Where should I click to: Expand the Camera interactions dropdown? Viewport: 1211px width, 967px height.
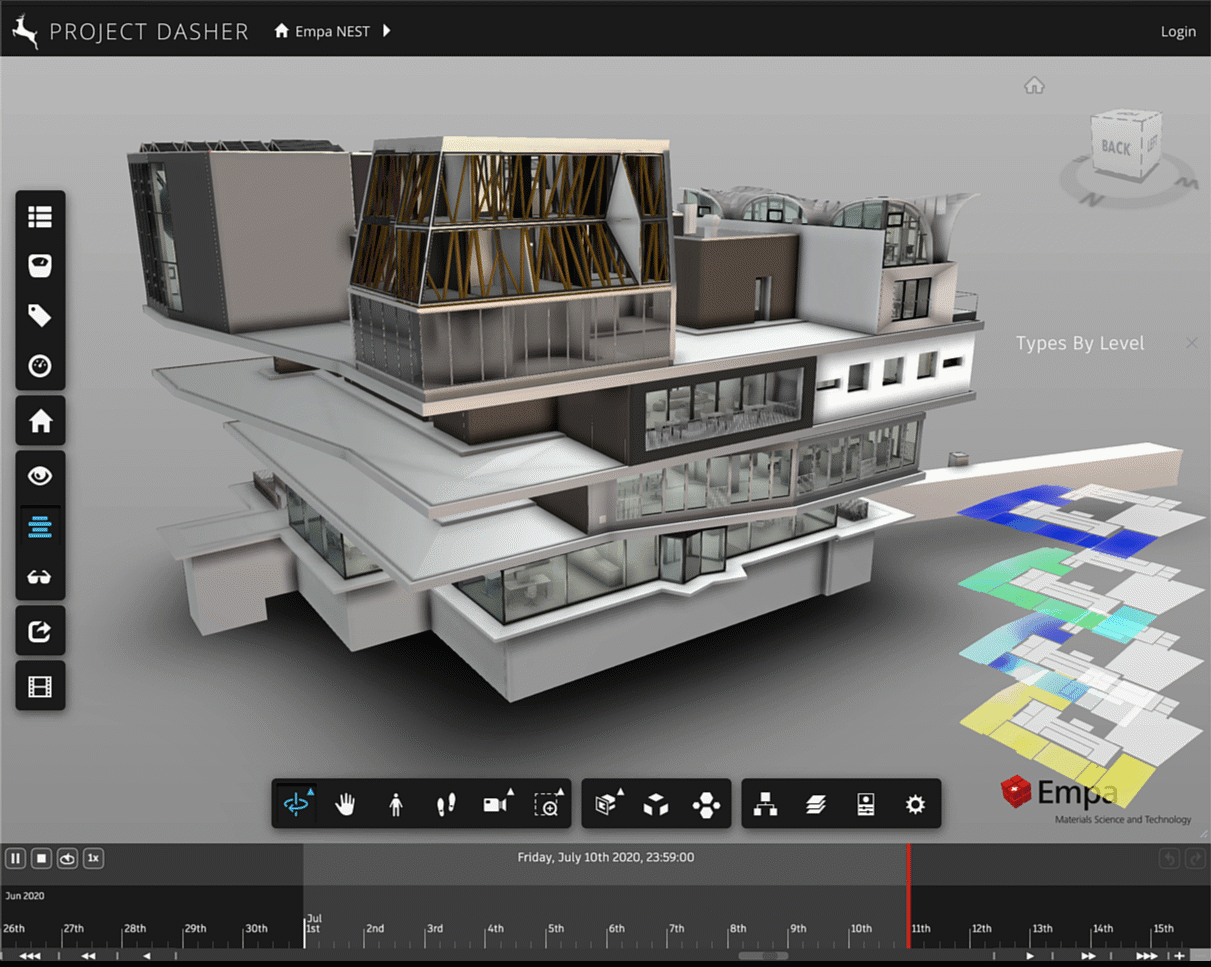point(497,804)
